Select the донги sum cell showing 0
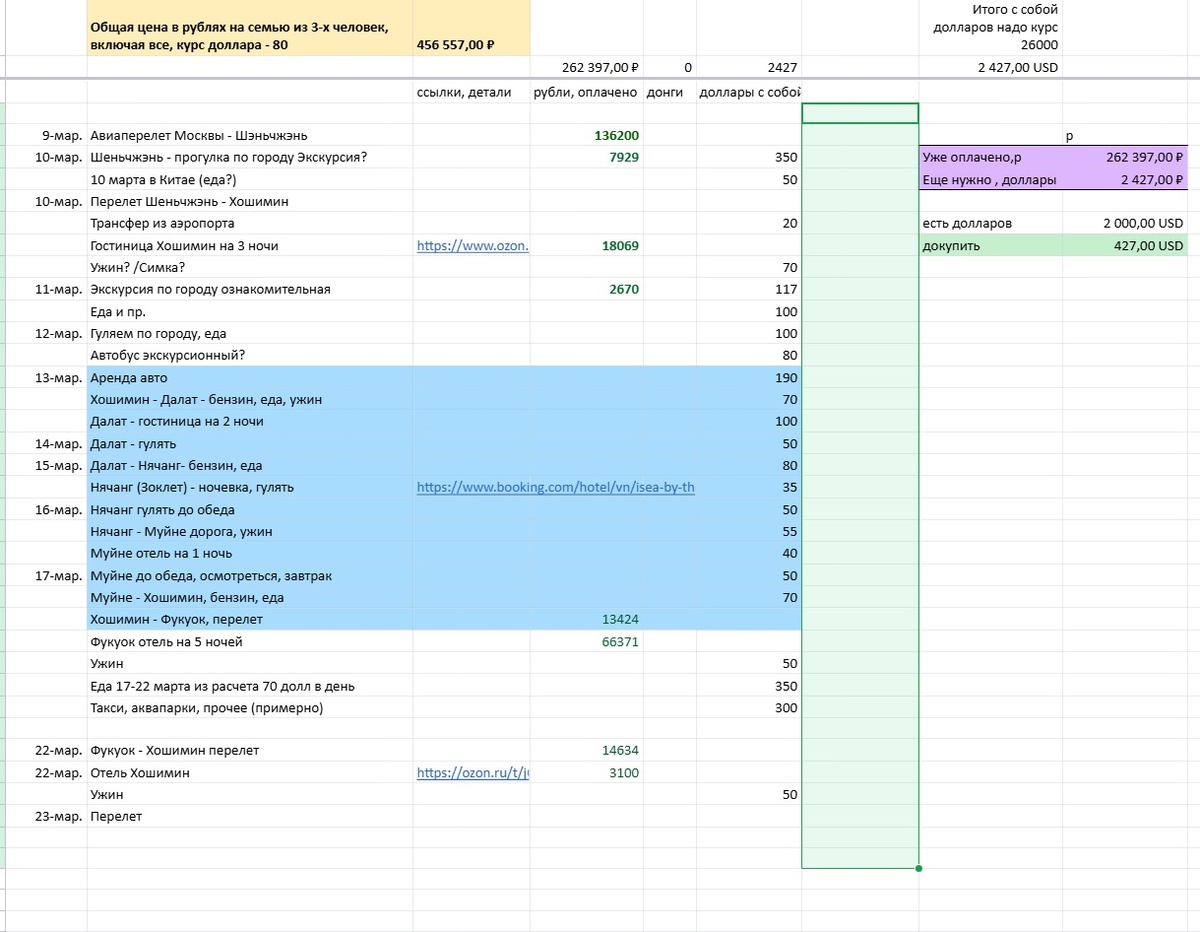 coord(671,68)
